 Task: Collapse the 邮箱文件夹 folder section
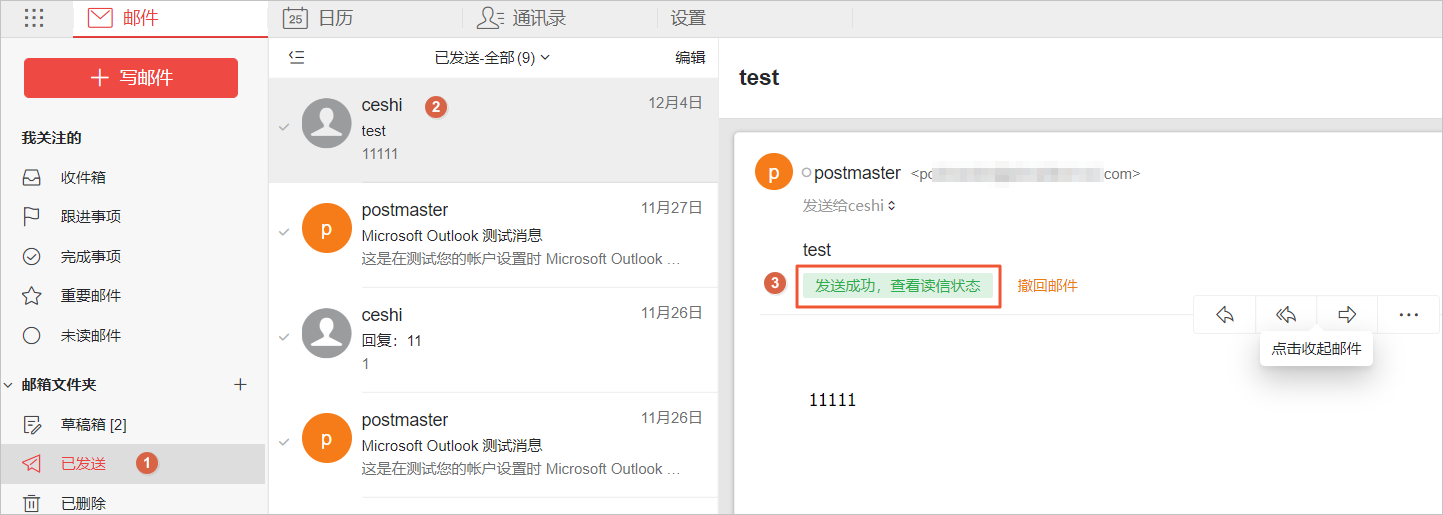coord(9,385)
